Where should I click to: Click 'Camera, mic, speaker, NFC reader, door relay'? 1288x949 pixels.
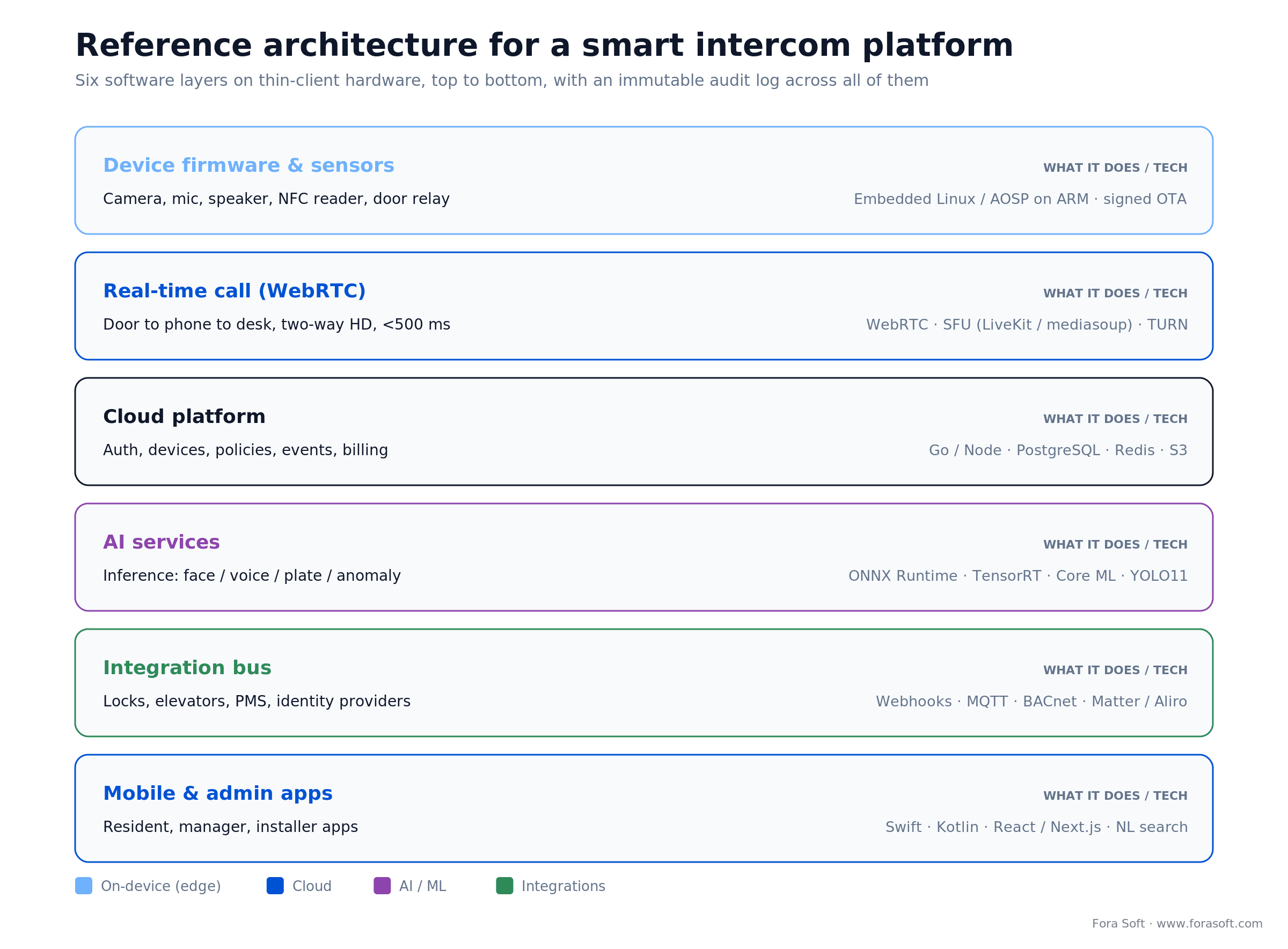click(x=276, y=199)
